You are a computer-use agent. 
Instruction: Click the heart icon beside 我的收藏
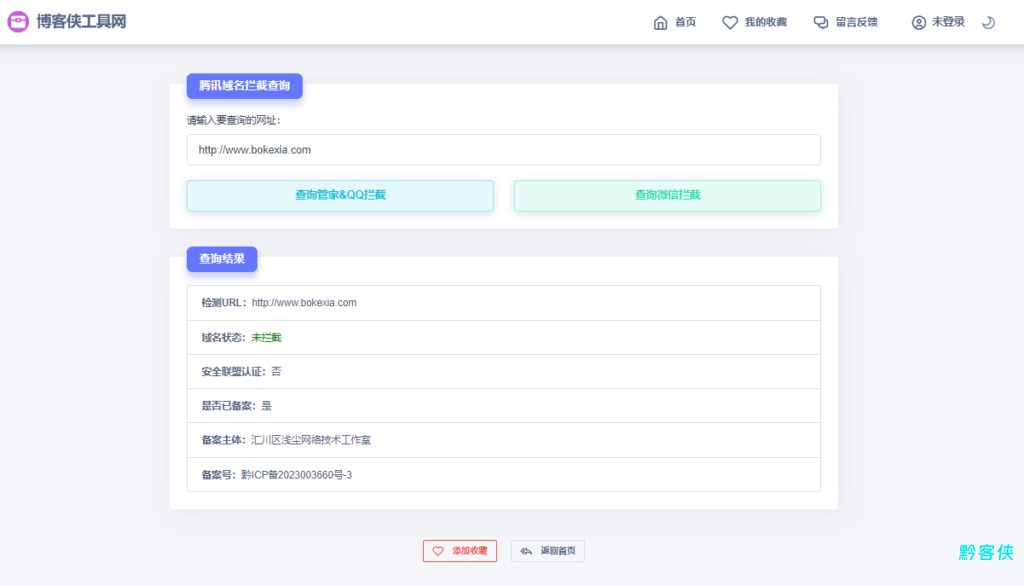[730, 22]
